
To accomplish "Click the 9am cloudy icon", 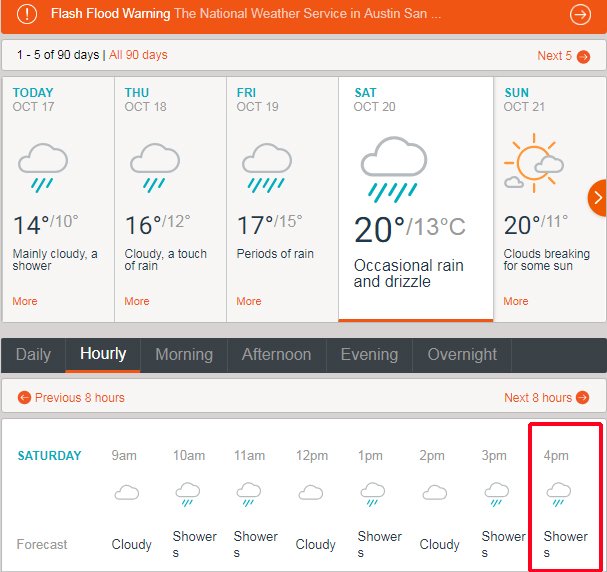I will (x=127, y=492).
